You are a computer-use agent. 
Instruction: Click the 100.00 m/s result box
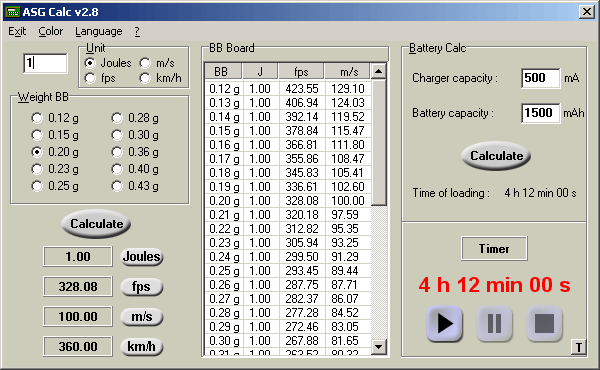point(78,316)
